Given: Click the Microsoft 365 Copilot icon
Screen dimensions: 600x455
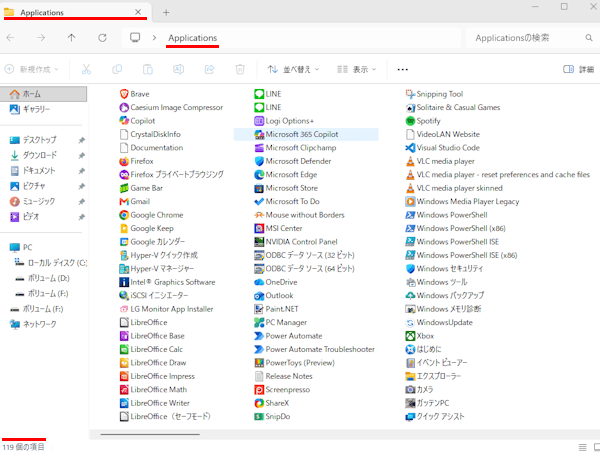Looking at the screenshot, I should [259, 134].
